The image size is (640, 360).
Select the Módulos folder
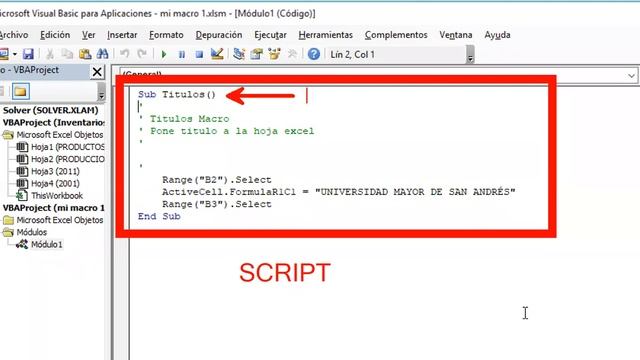(x=25, y=232)
